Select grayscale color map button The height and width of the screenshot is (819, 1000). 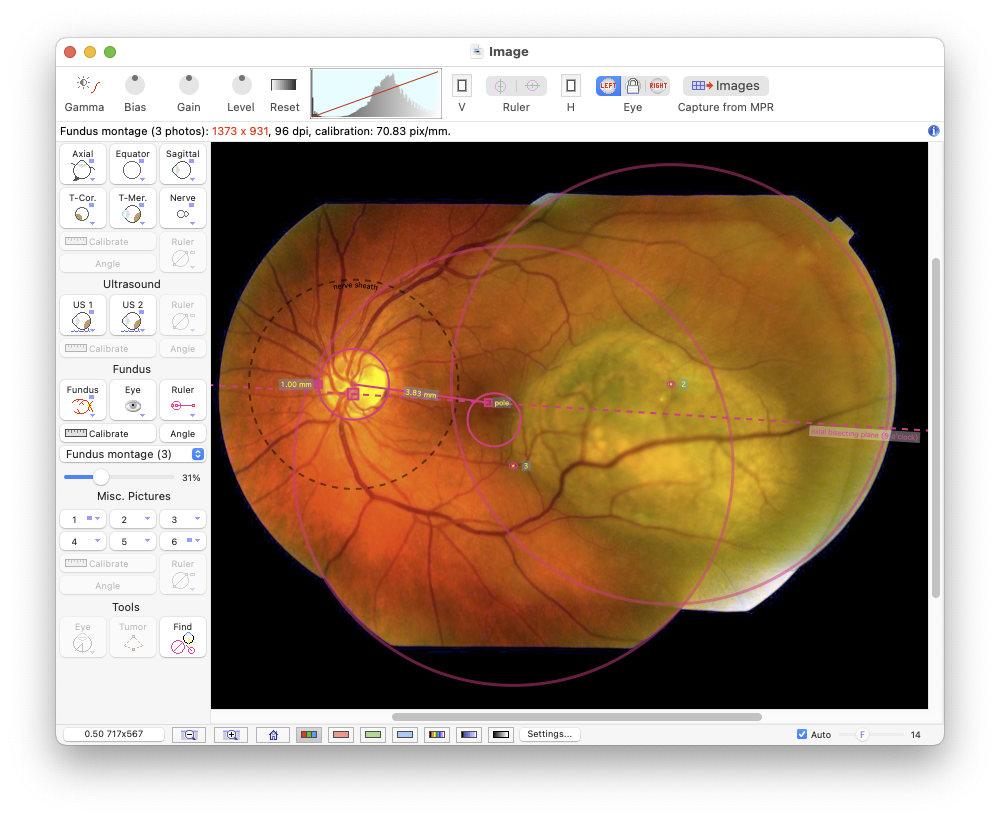coord(501,735)
